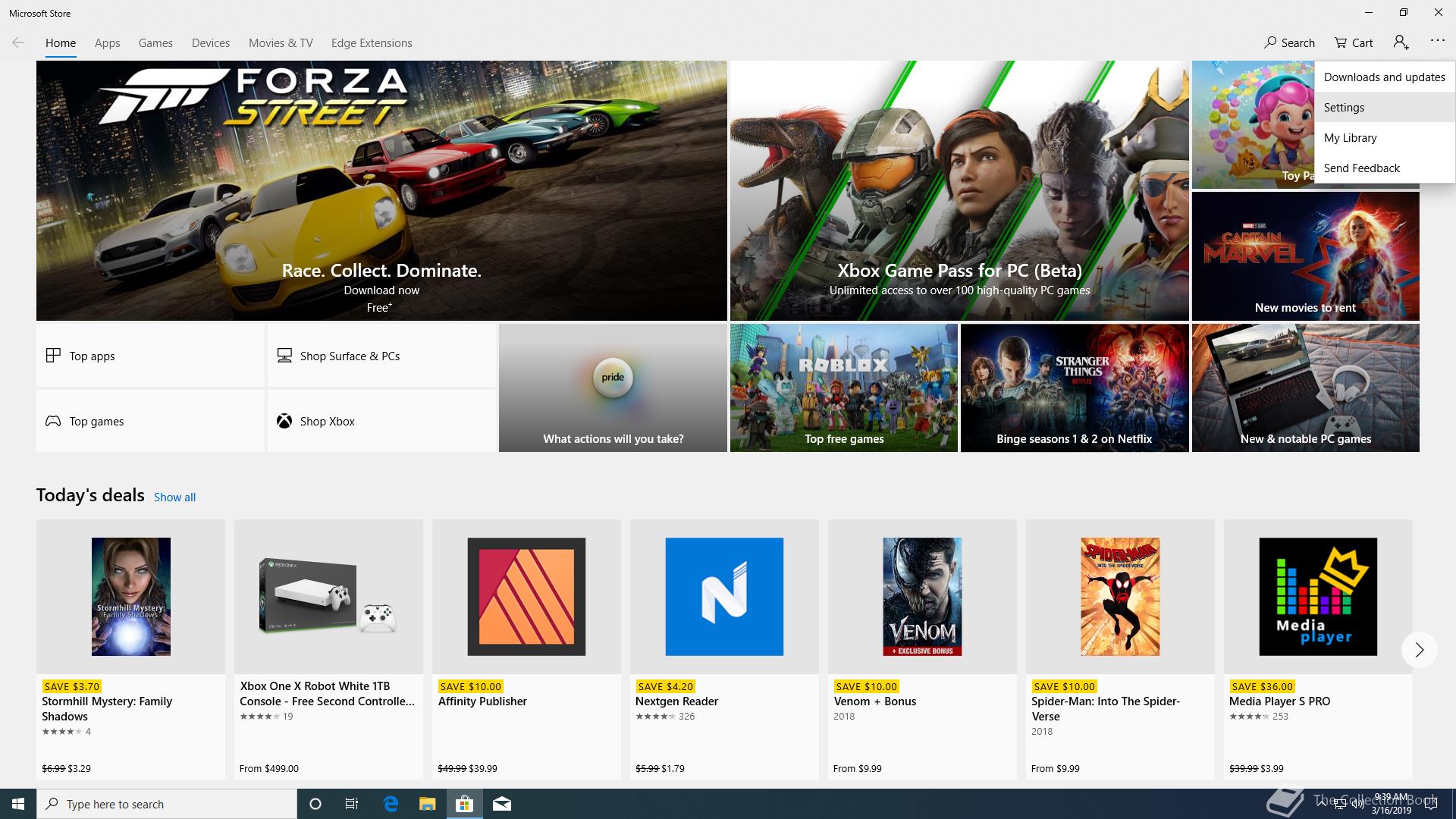This screenshot has width=1456, height=819.
Task: Switch to the Apps tab
Action: click(107, 43)
